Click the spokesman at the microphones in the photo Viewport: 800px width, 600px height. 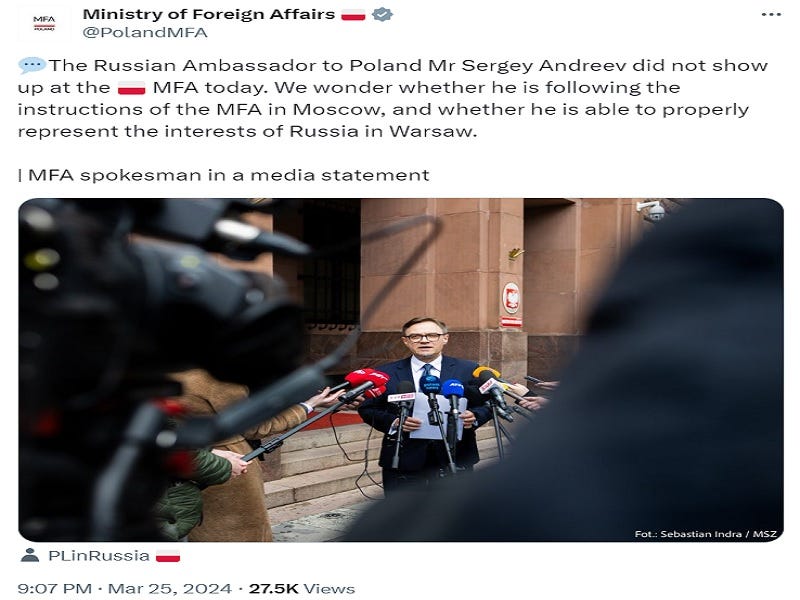(x=424, y=403)
